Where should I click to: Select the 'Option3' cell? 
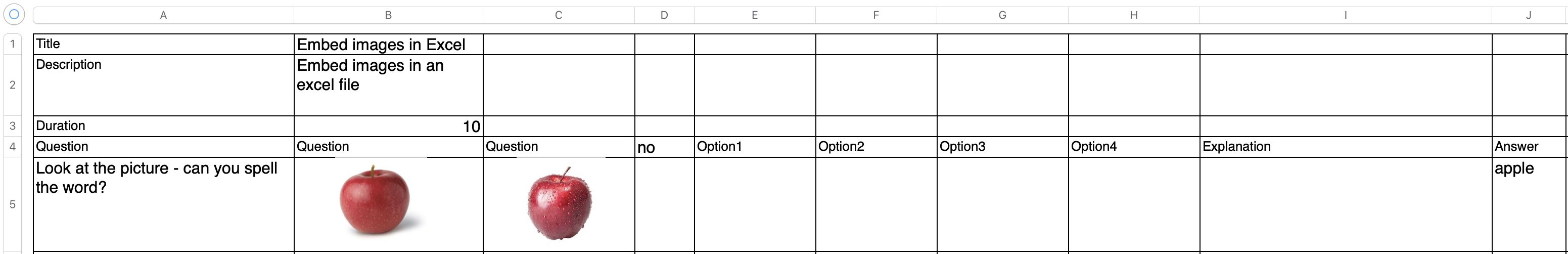coord(1002,147)
